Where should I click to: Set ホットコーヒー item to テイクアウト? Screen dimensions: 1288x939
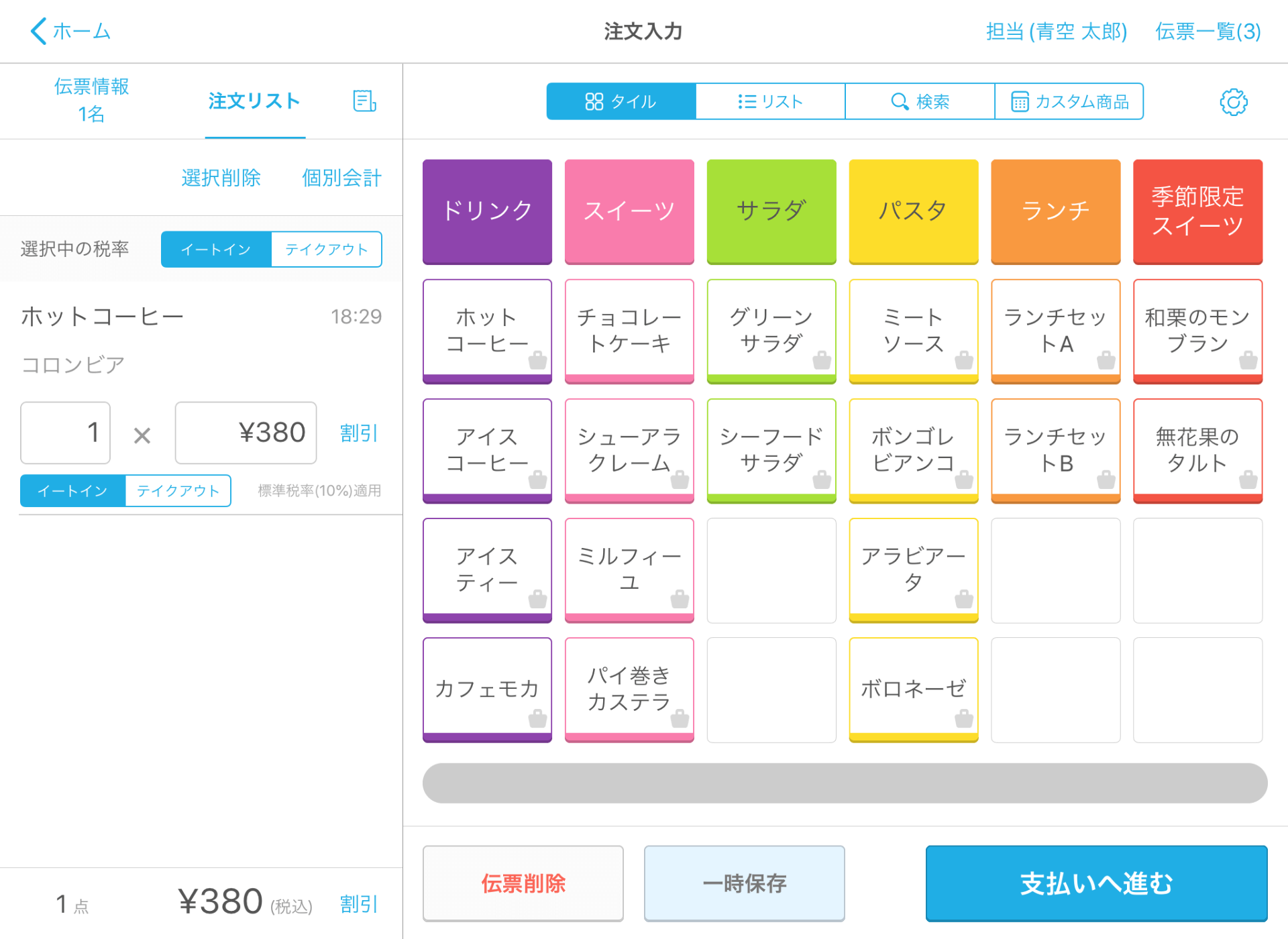pyautogui.click(x=178, y=491)
